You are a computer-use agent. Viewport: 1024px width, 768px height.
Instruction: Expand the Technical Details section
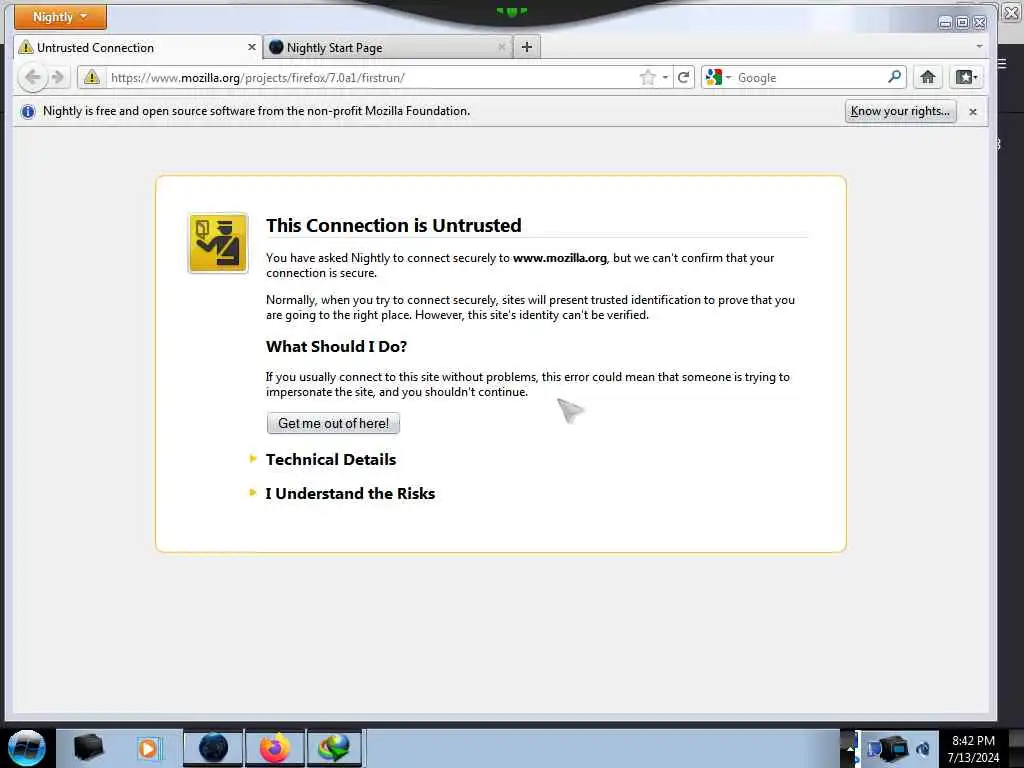click(330, 459)
